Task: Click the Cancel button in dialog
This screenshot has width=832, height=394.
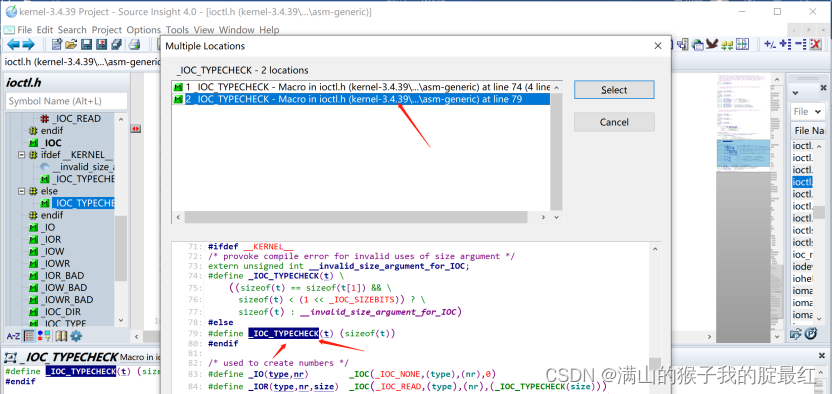Action: (x=614, y=122)
